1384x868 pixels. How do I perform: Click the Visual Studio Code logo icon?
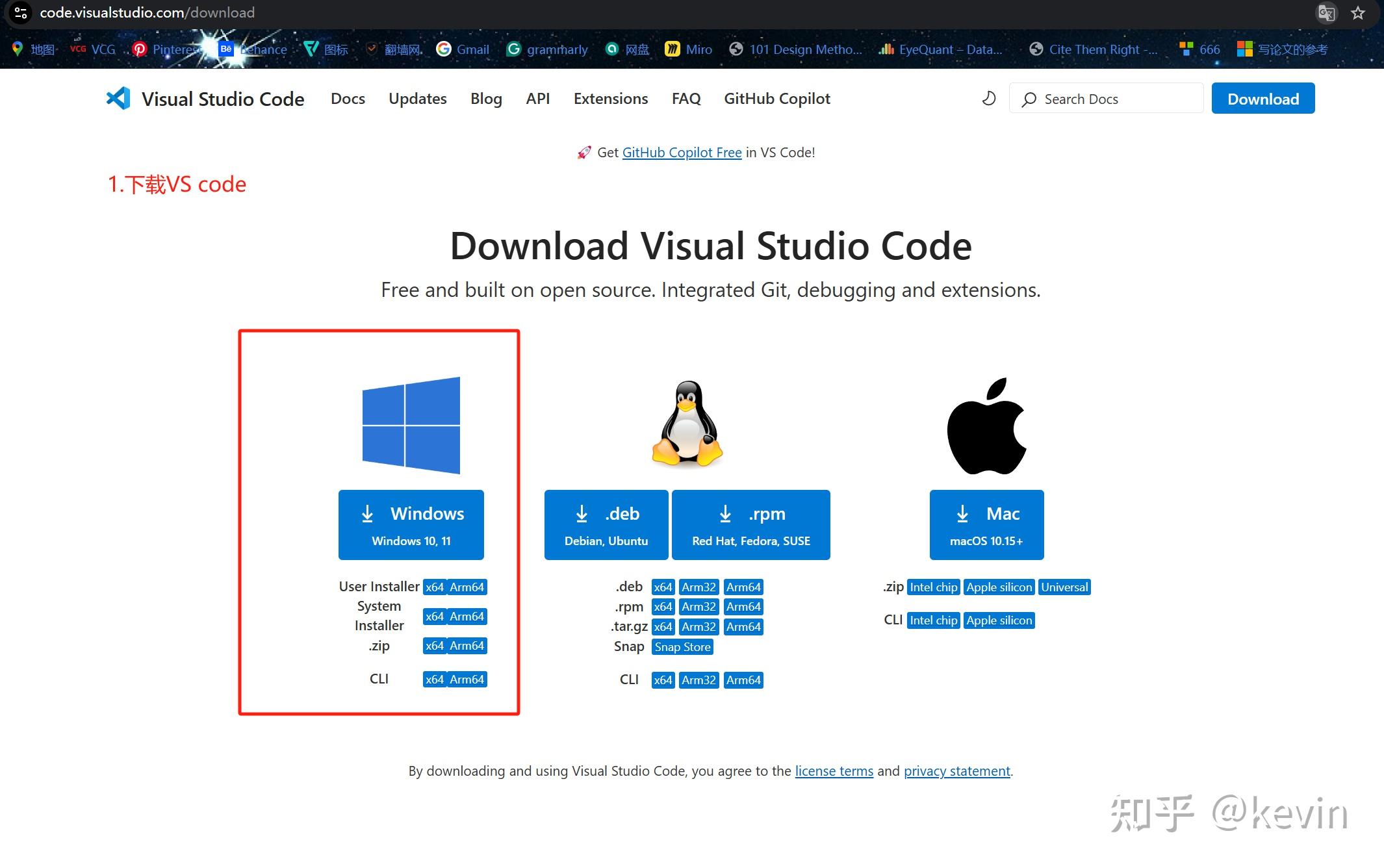[x=118, y=99]
